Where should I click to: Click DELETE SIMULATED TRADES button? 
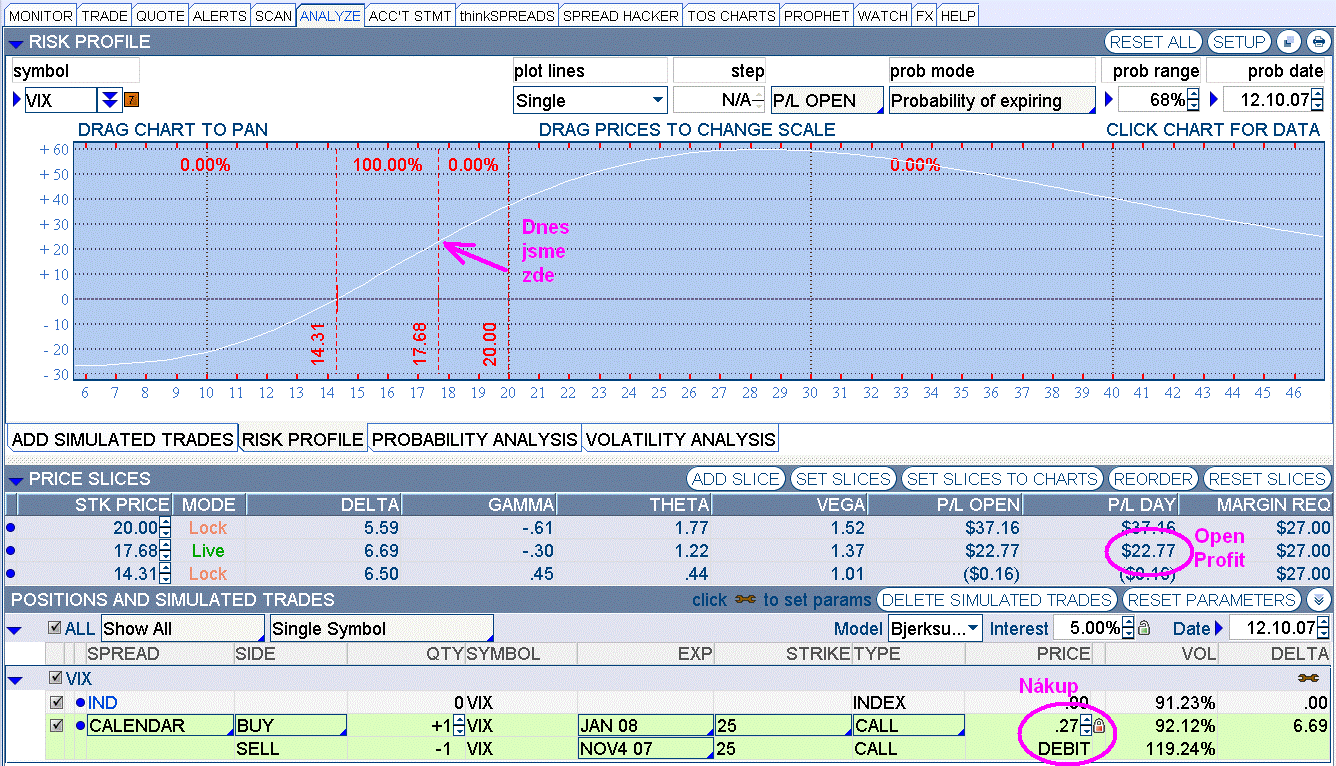point(997,600)
